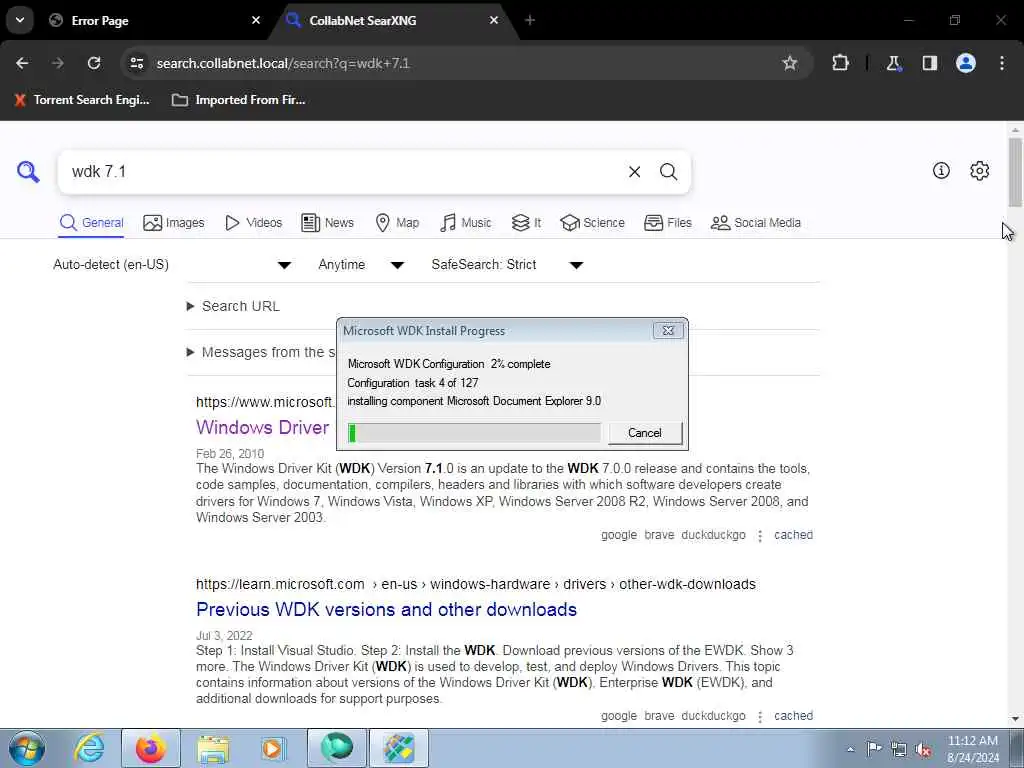Viewport: 1024px width, 768px height.
Task: Close the Error Page tab
Action: 256,20
